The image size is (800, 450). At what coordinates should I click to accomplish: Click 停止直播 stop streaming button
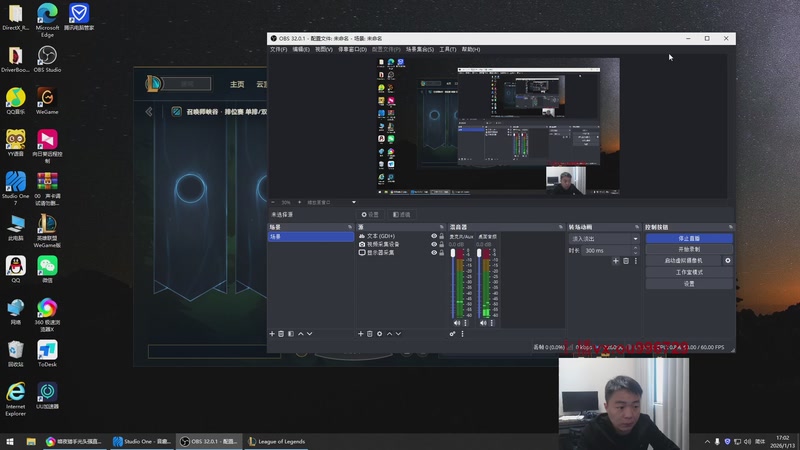[689, 238]
